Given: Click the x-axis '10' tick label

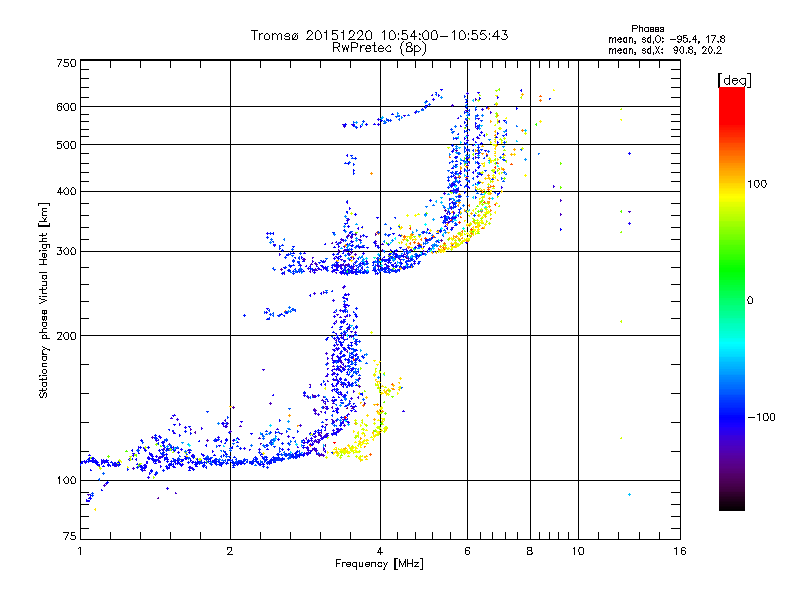Looking at the screenshot, I should pos(578,551).
